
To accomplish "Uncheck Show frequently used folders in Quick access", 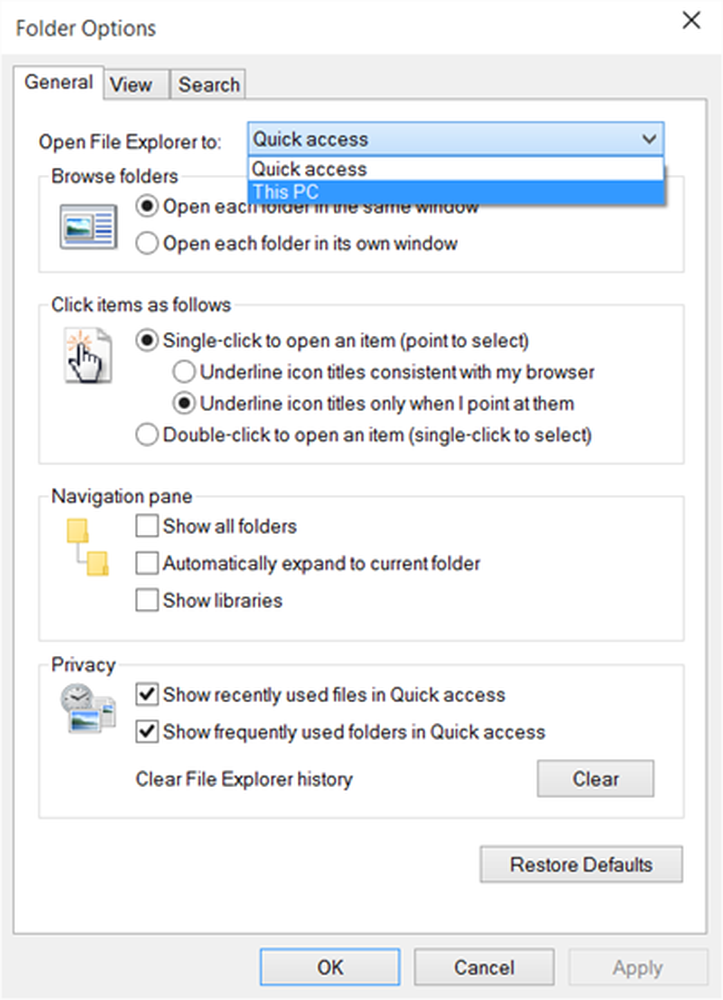I will click(x=147, y=732).
